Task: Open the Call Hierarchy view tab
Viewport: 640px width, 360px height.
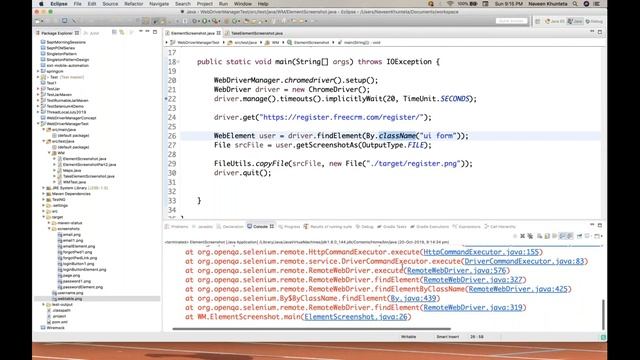Action: (500, 227)
